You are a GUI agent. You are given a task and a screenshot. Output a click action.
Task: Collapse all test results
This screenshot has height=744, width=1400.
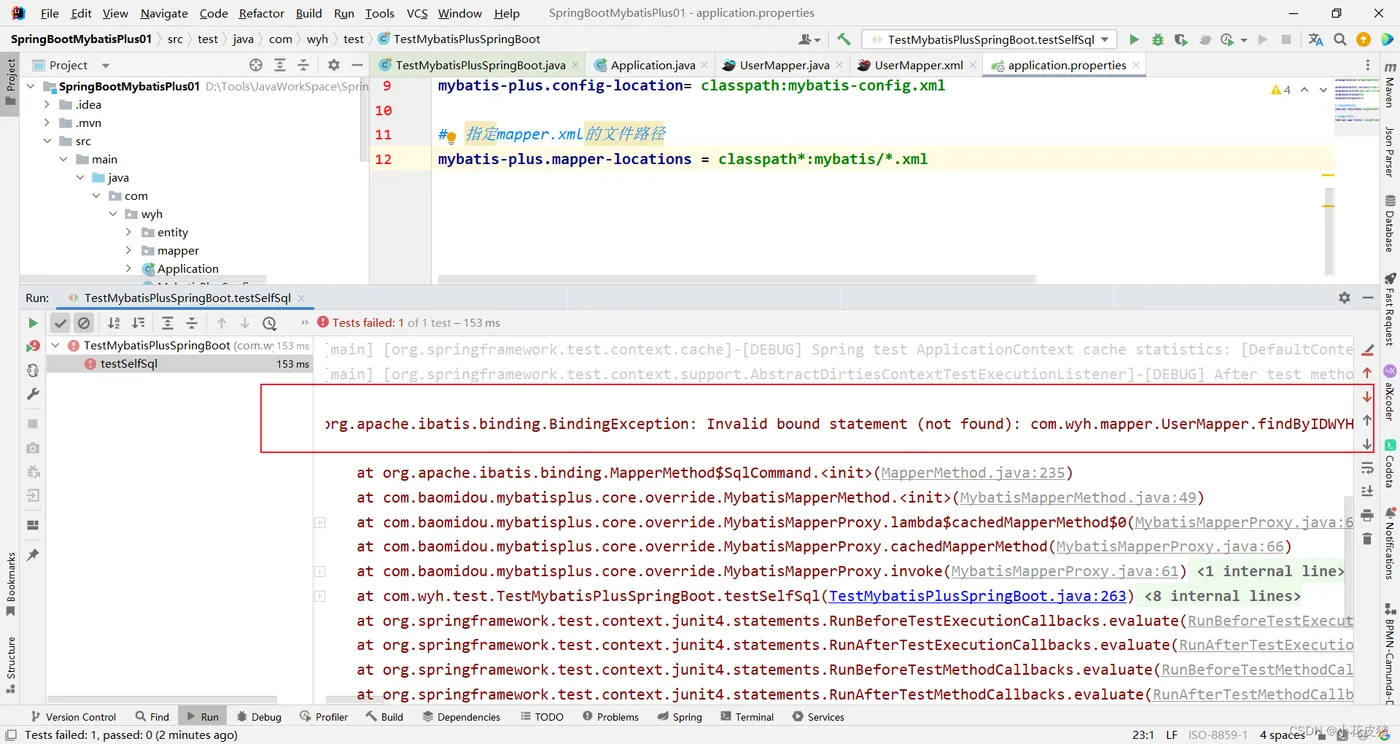192,323
